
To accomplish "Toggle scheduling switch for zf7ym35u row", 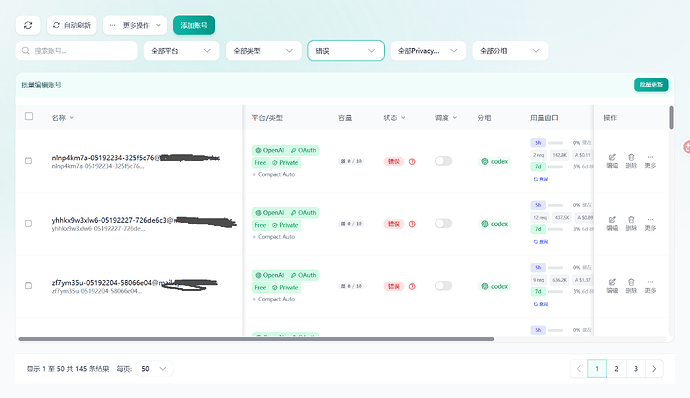I will [443, 286].
